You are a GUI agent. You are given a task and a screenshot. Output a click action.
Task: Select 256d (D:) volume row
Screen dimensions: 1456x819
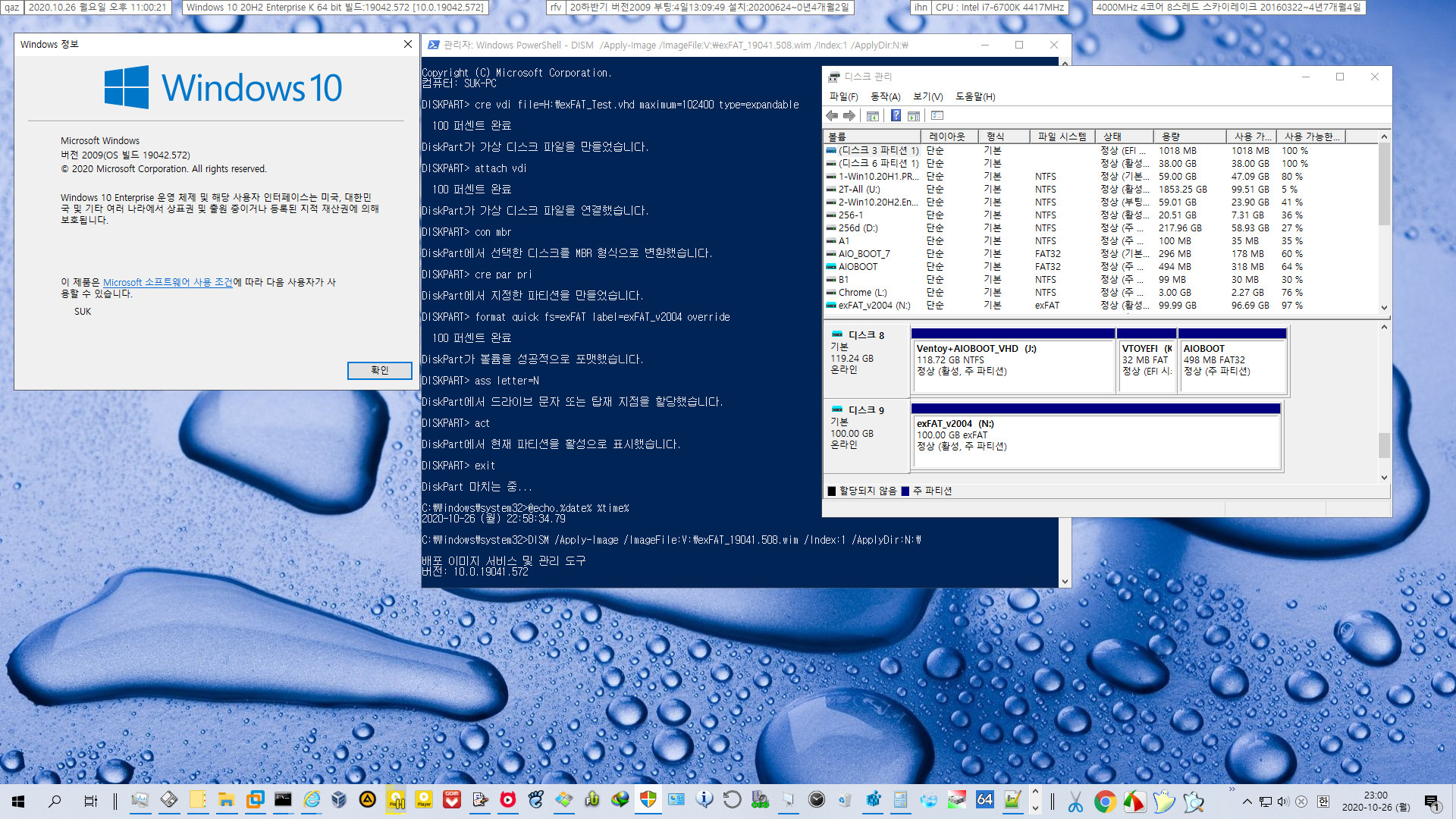click(1101, 228)
